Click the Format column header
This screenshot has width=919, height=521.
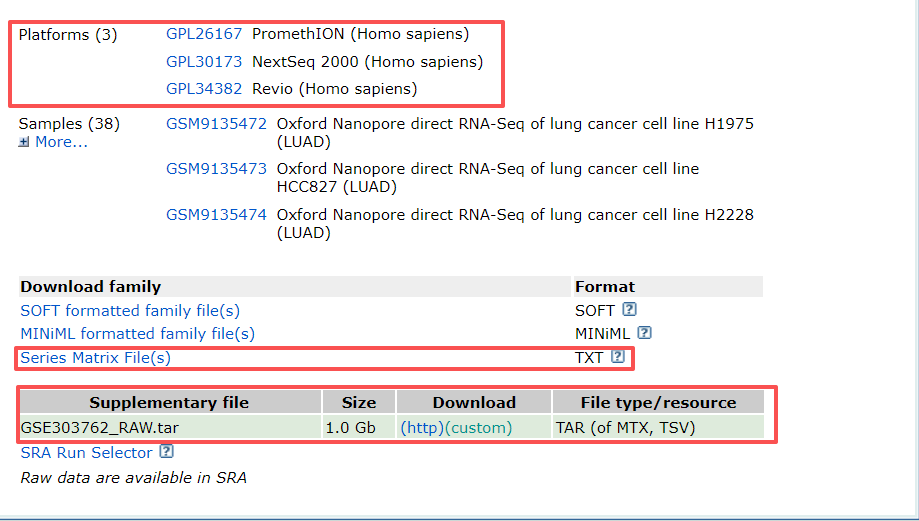(x=668, y=287)
